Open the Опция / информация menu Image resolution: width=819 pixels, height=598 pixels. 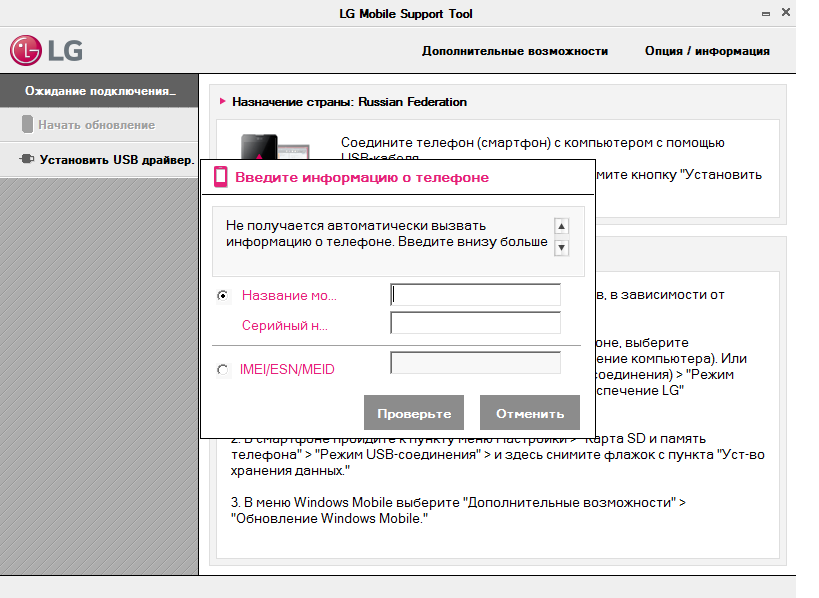pos(707,51)
